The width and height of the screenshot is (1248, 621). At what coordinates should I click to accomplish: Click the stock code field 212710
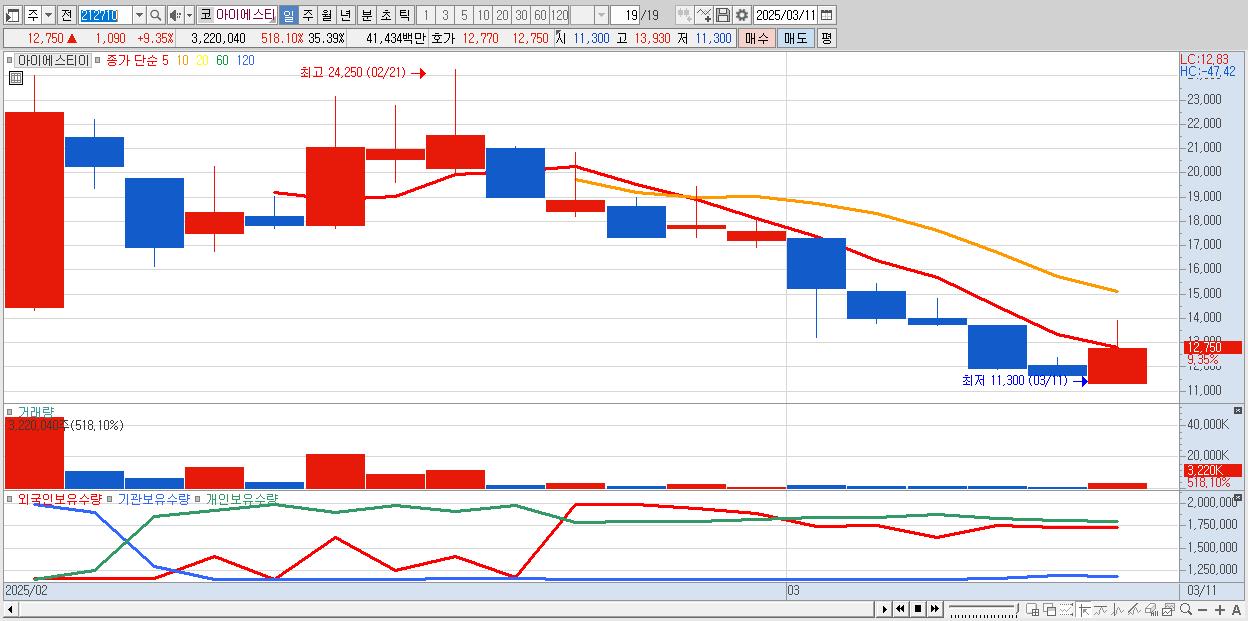pyautogui.click(x=105, y=15)
